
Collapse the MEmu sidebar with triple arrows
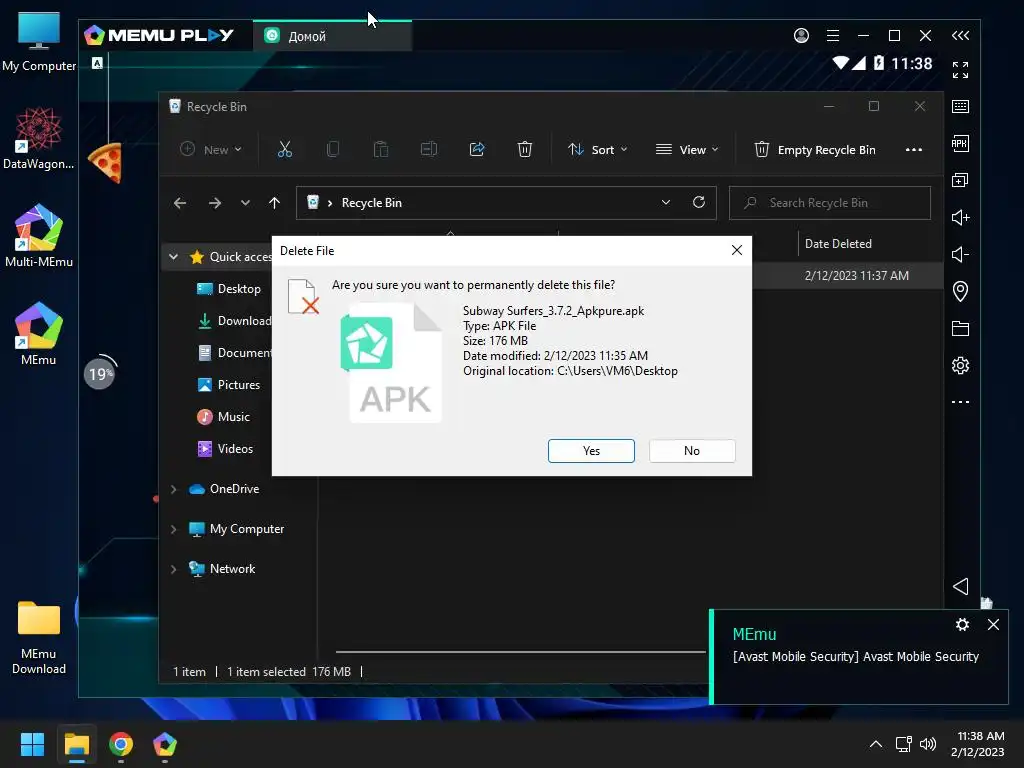click(960, 35)
